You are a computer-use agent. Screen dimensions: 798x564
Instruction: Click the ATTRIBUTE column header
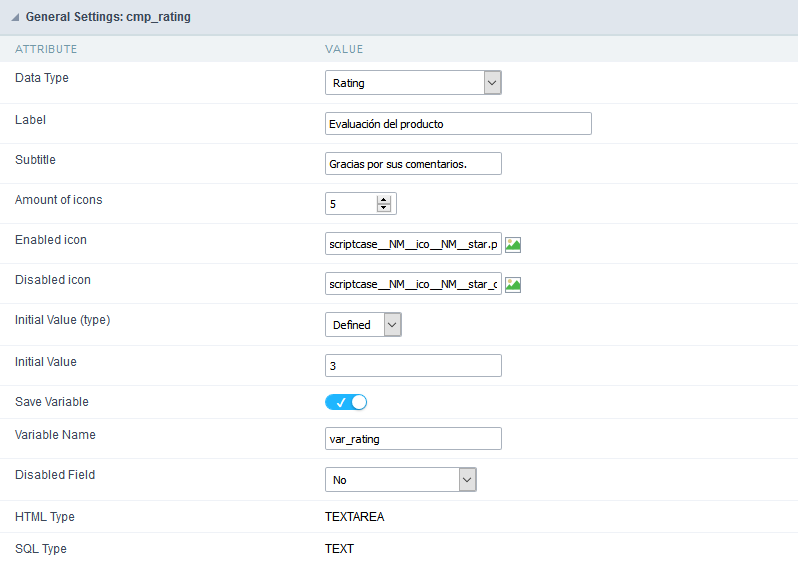pyautogui.click(x=46, y=49)
